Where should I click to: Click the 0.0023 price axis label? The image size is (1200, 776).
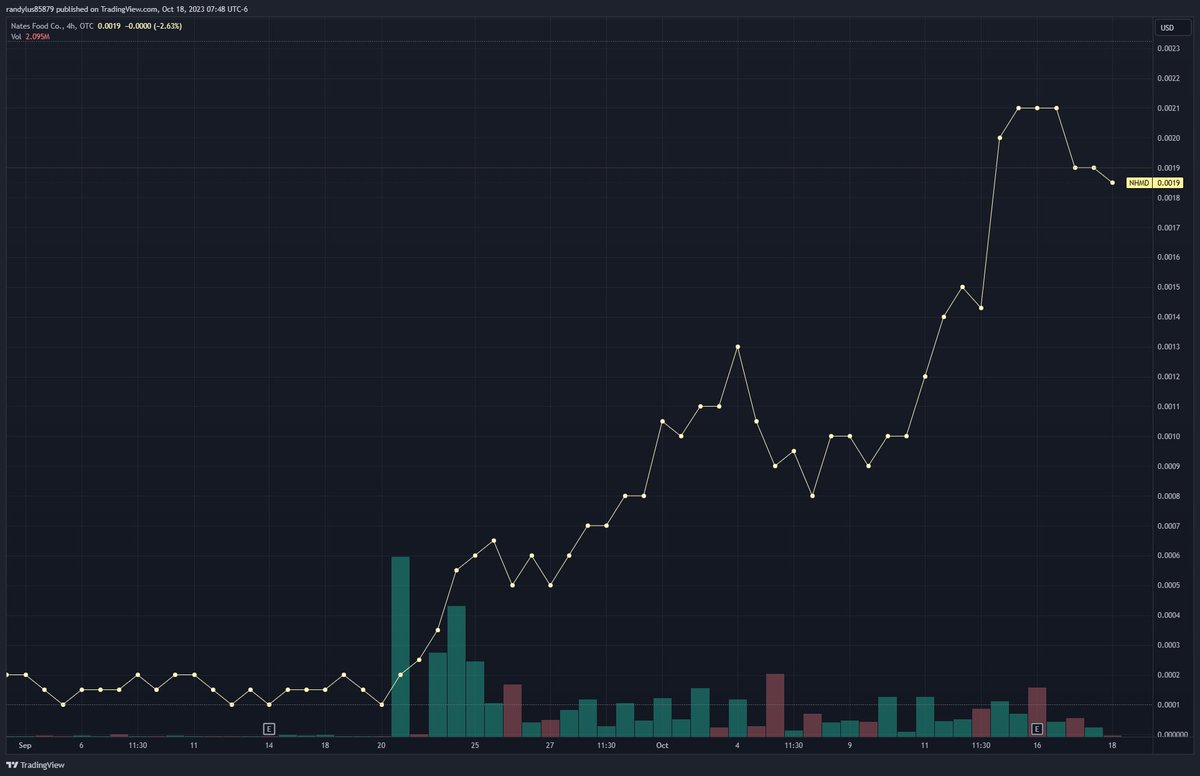[1168, 48]
